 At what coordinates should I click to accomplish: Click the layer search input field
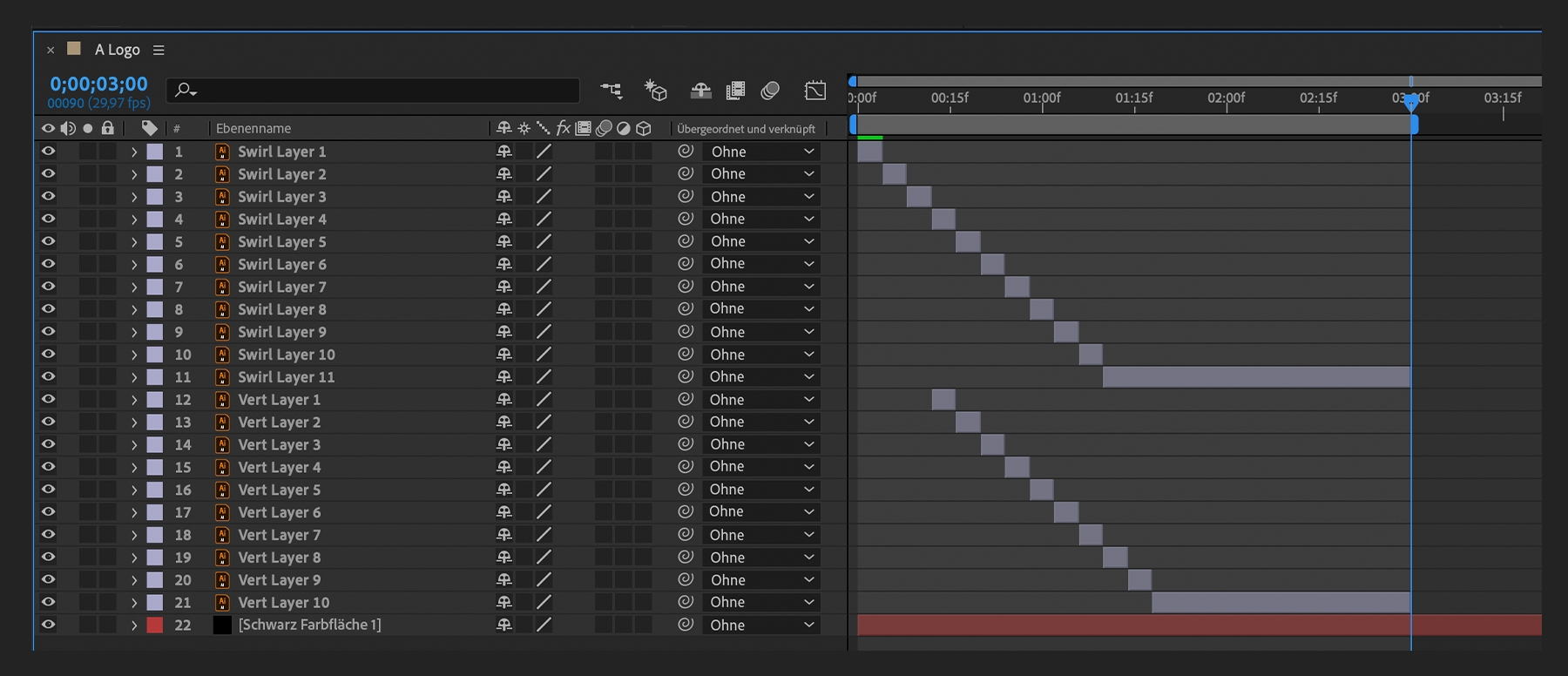(x=373, y=90)
